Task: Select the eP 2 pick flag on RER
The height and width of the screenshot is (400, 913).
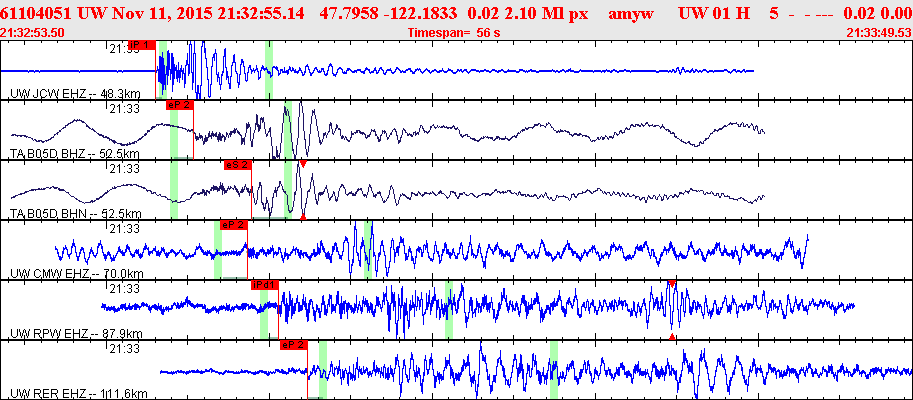Action: 293,345
